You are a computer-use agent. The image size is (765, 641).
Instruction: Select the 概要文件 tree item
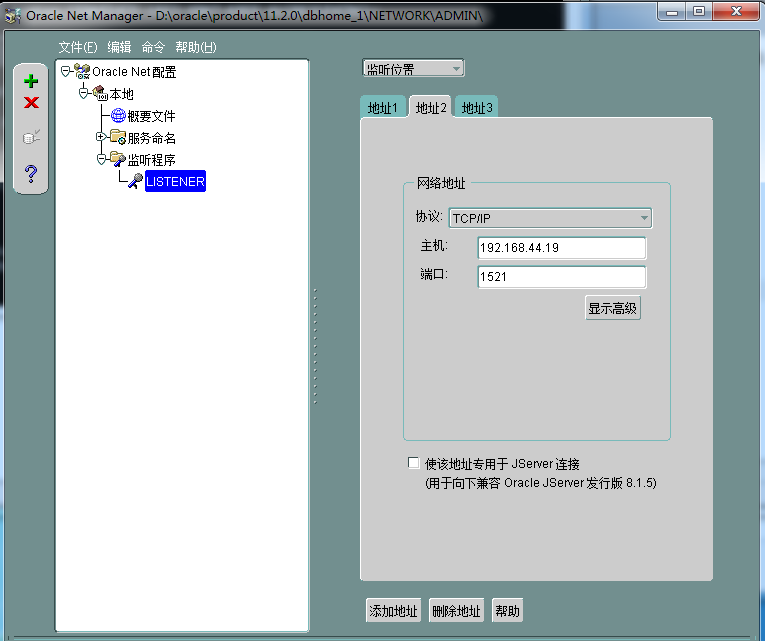(x=151, y=116)
